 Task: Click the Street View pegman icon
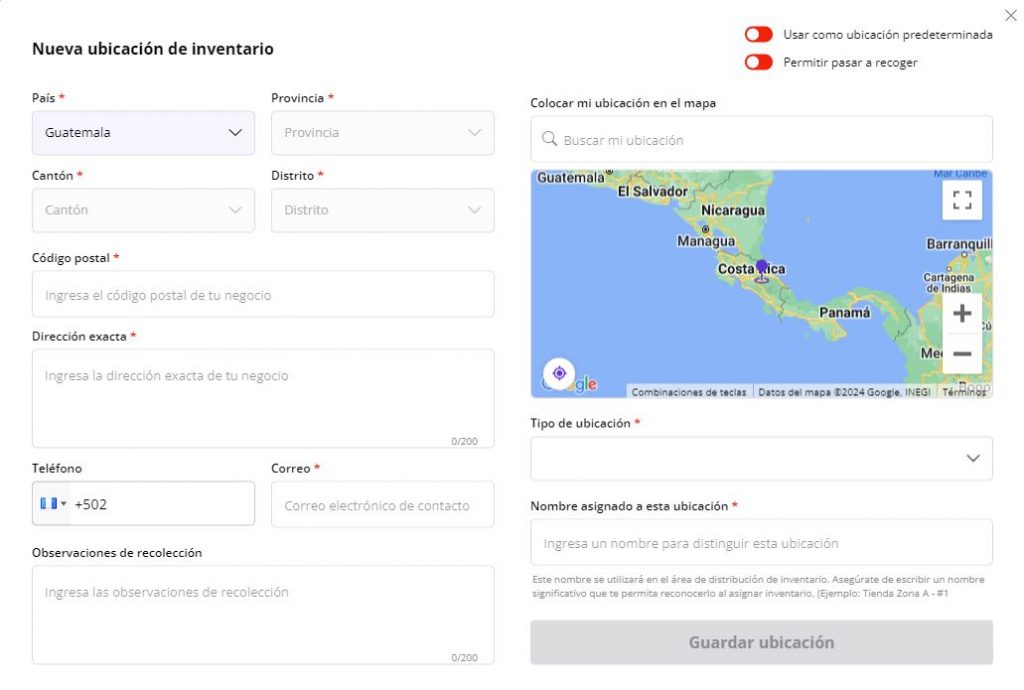[x=559, y=373]
